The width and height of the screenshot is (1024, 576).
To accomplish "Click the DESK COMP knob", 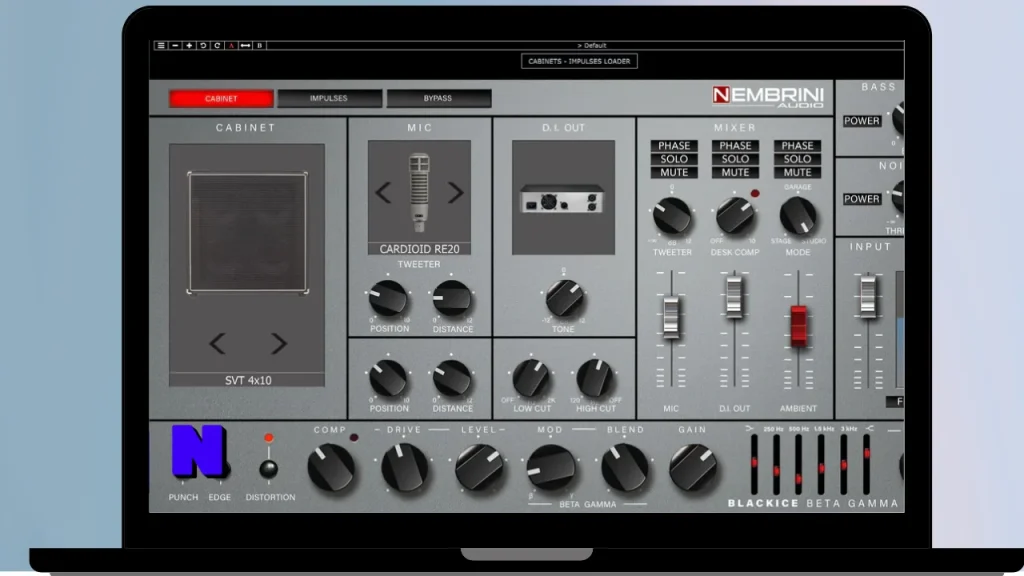I will (735, 216).
